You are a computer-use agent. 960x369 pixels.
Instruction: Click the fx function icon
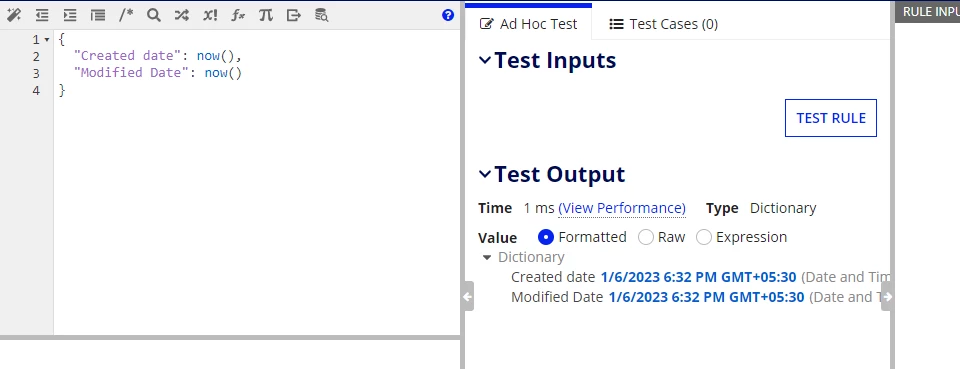[238, 15]
